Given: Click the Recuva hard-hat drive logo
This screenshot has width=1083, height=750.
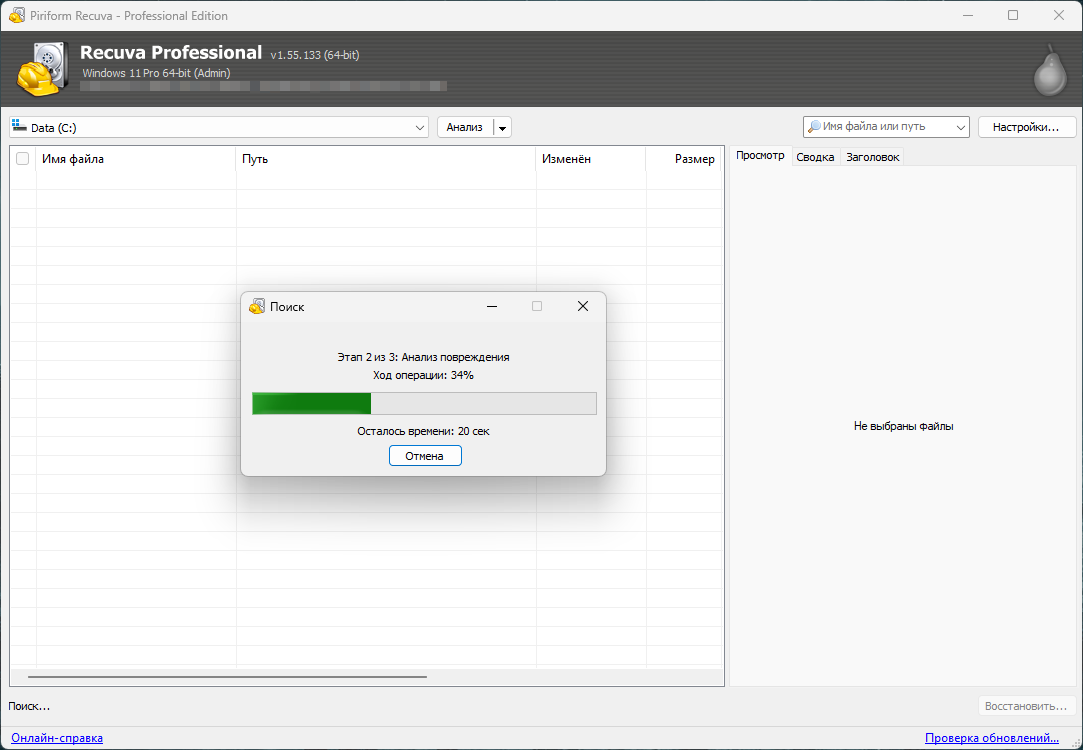Looking at the screenshot, I should pos(43,69).
